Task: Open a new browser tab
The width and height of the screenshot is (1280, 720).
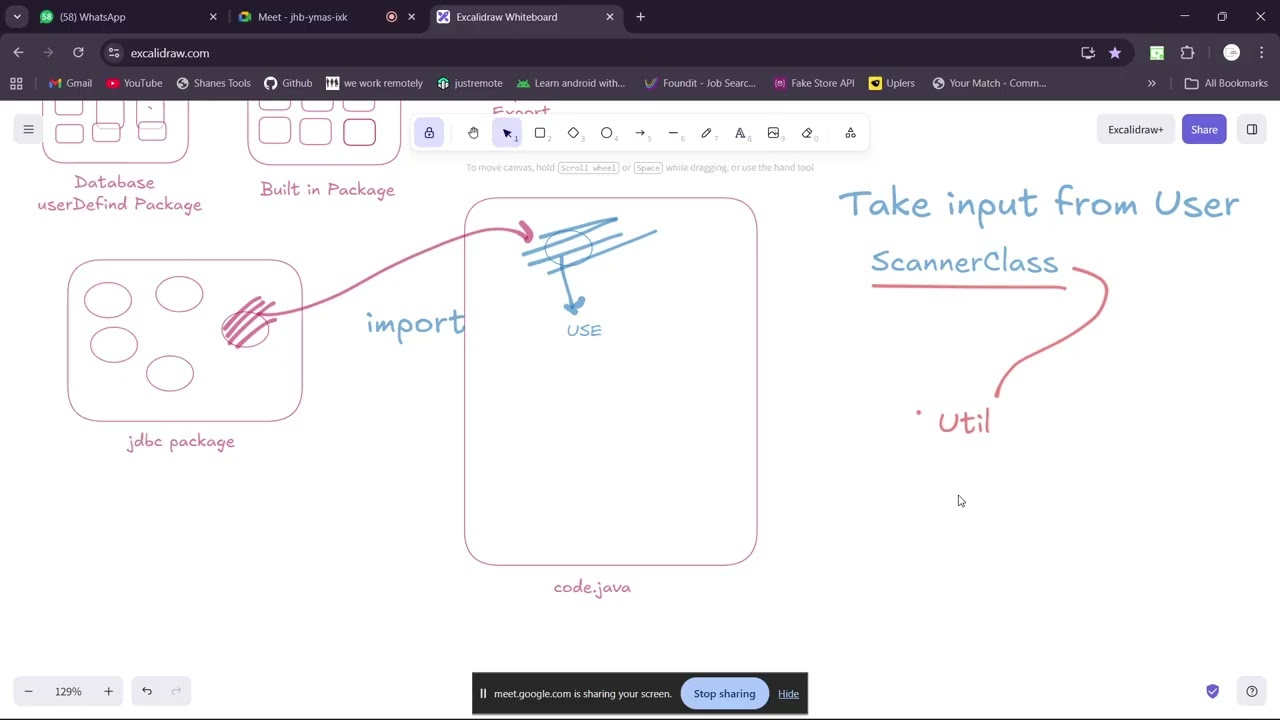Action: click(640, 17)
